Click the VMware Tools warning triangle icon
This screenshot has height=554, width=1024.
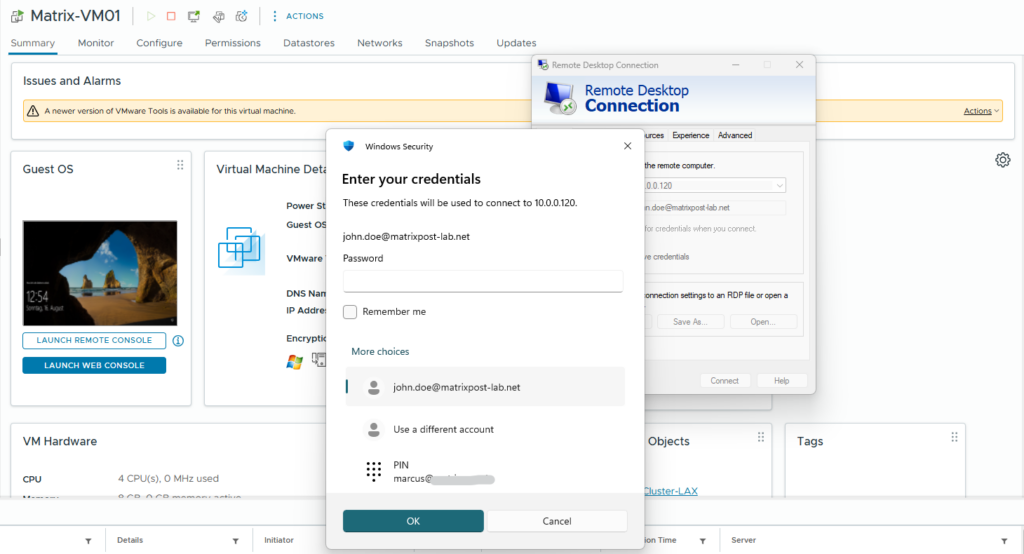[x=33, y=111]
